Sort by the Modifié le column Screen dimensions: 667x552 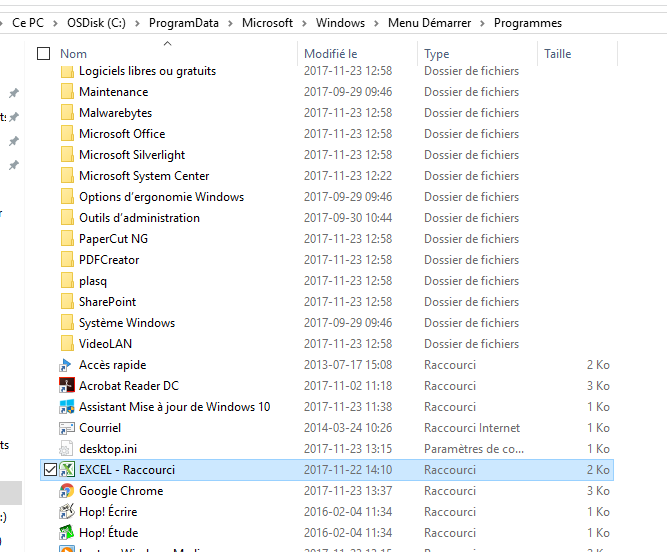[x=331, y=54]
